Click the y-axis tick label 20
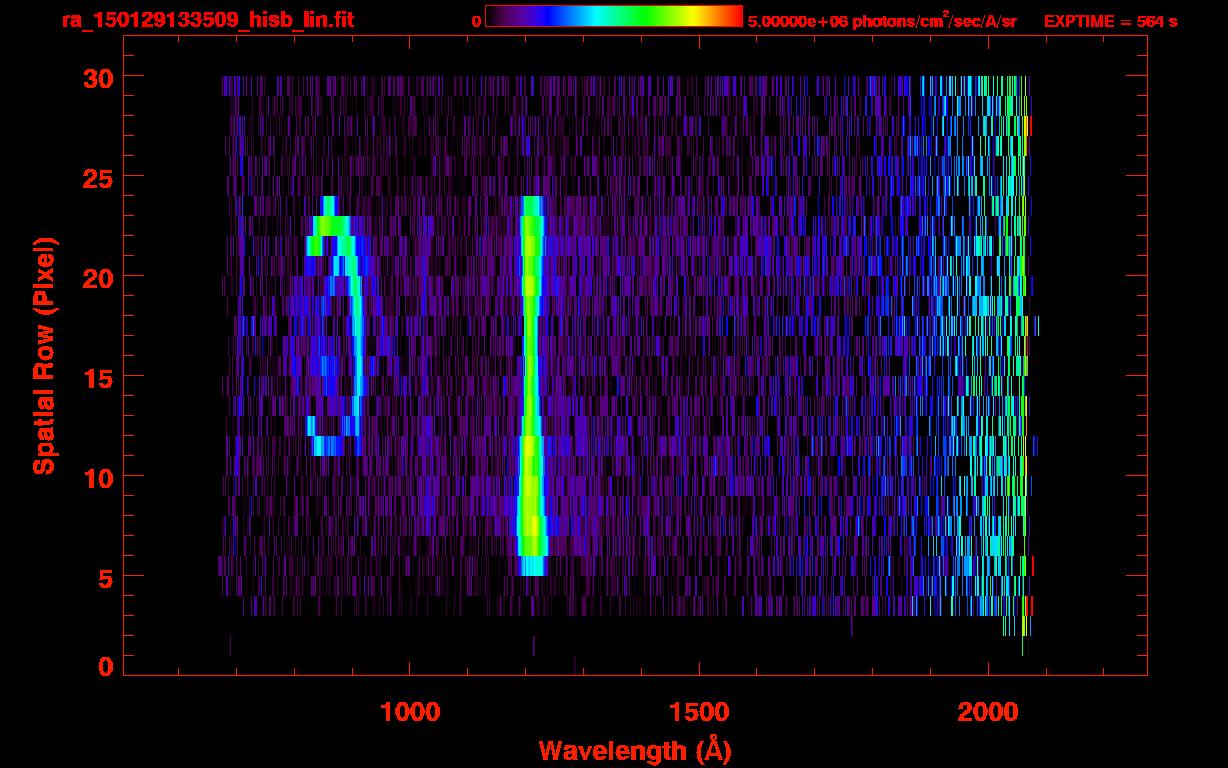This screenshot has width=1228, height=768. coord(96,277)
